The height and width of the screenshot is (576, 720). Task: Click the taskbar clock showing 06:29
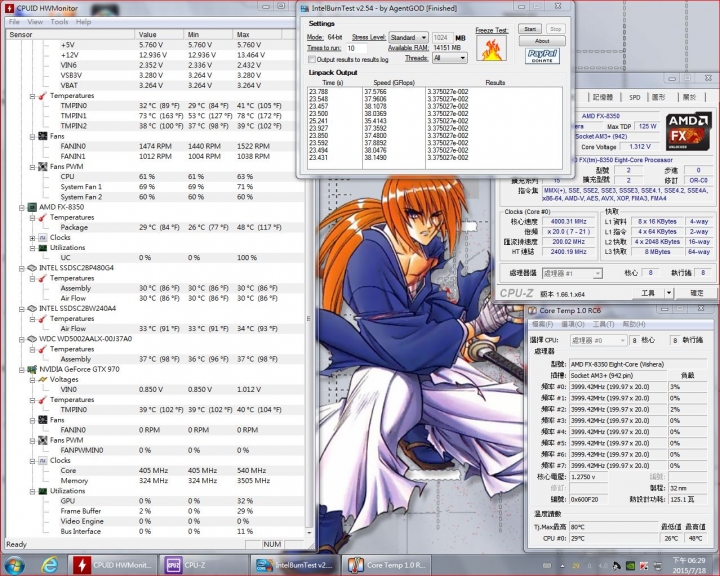click(x=689, y=565)
